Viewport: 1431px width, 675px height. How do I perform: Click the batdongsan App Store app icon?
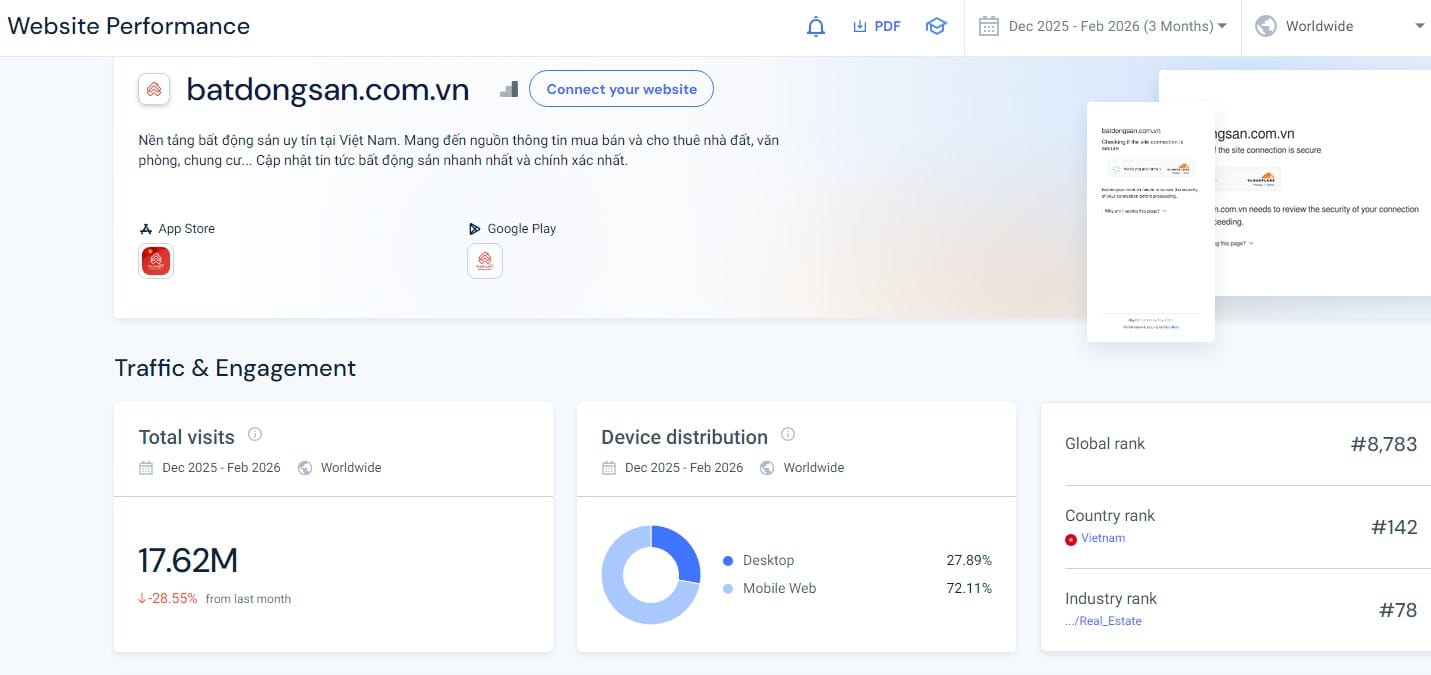(x=155, y=260)
